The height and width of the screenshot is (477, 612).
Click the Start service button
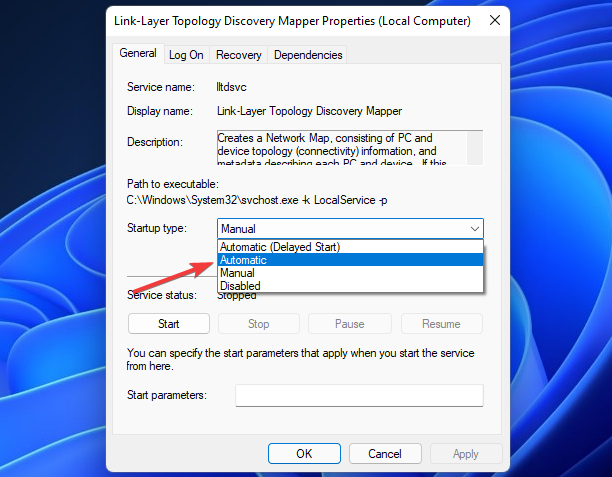pyautogui.click(x=169, y=324)
